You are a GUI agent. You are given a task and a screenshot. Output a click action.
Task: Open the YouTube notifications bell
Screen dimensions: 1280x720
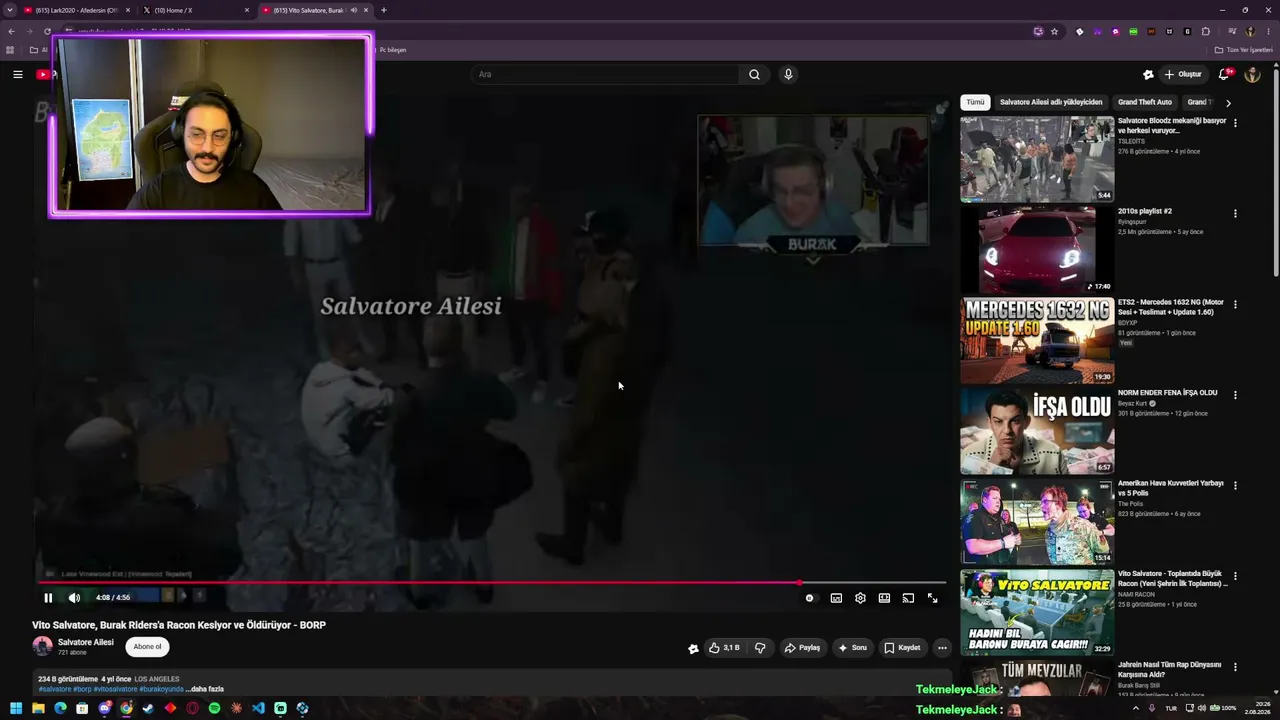[1224, 74]
